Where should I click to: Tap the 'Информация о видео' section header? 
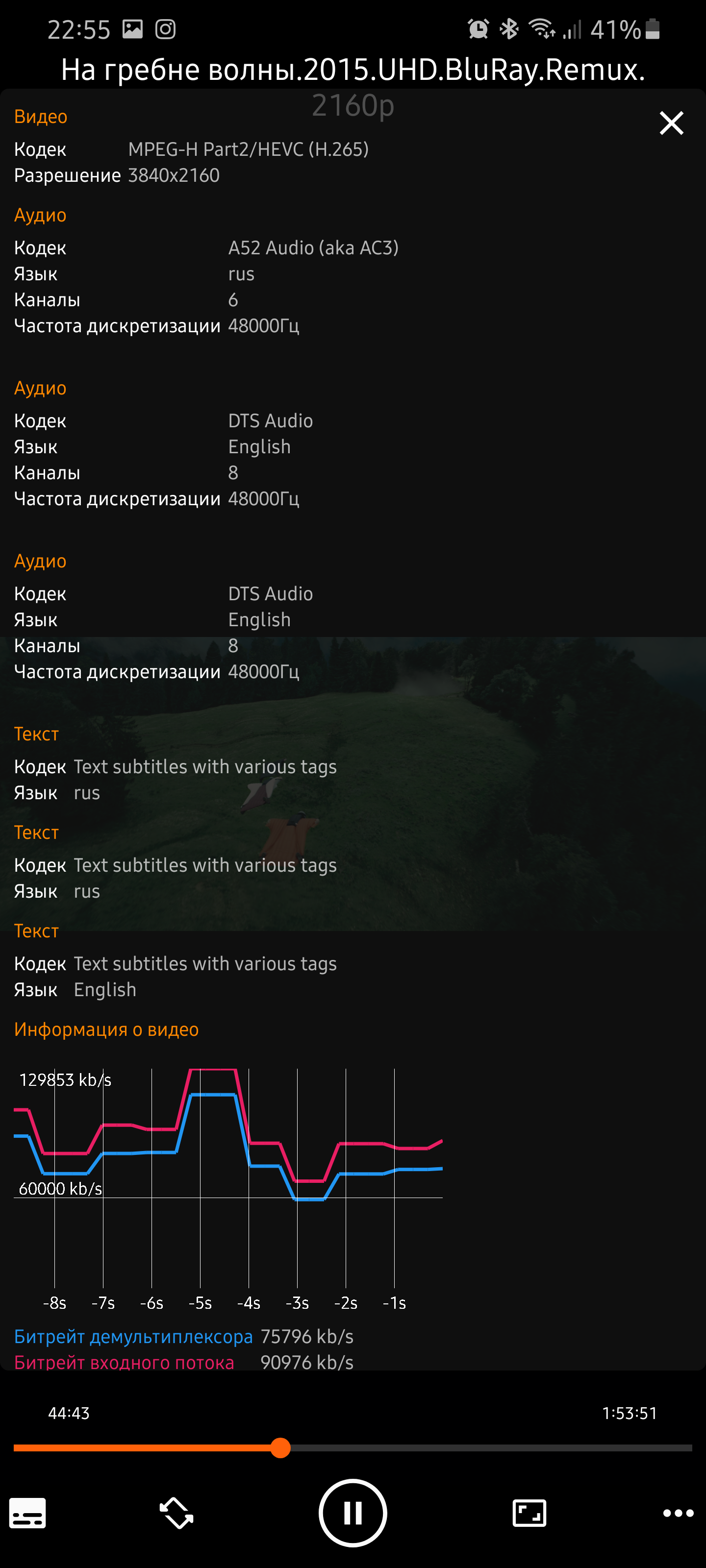pyautogui.click(x=106, y=1029)
